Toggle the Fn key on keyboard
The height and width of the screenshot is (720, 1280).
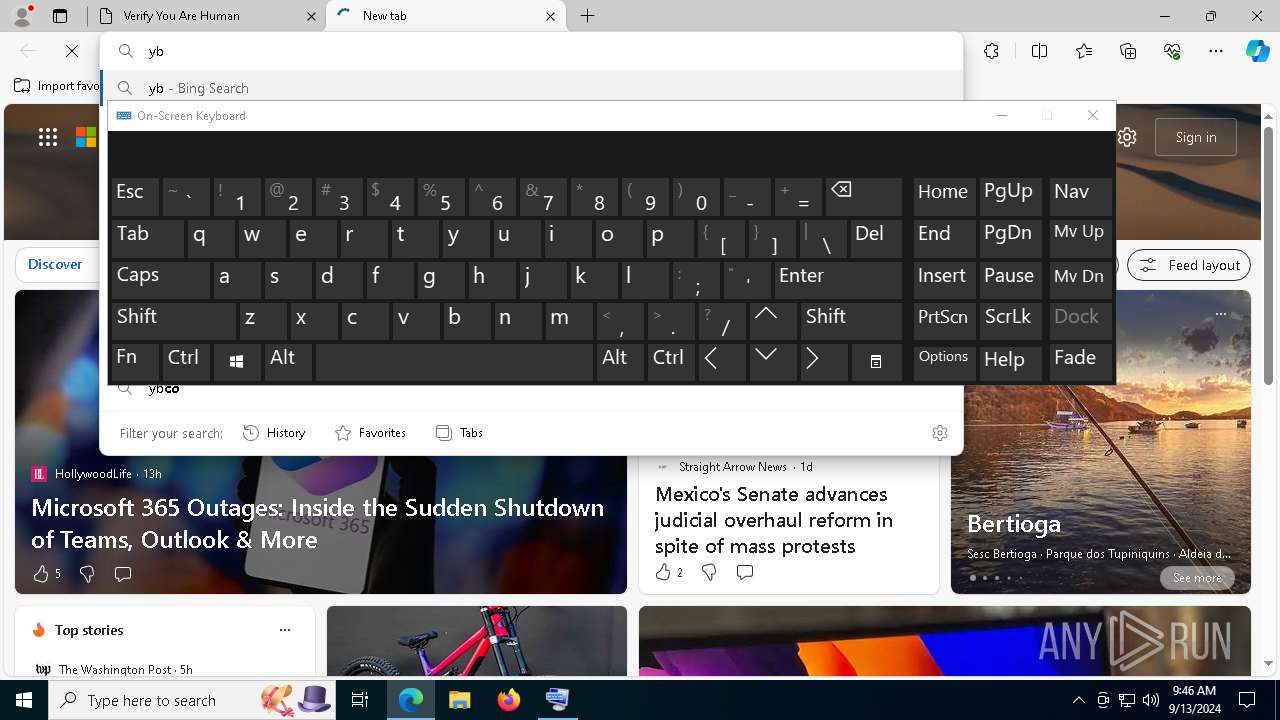[135, 362]
